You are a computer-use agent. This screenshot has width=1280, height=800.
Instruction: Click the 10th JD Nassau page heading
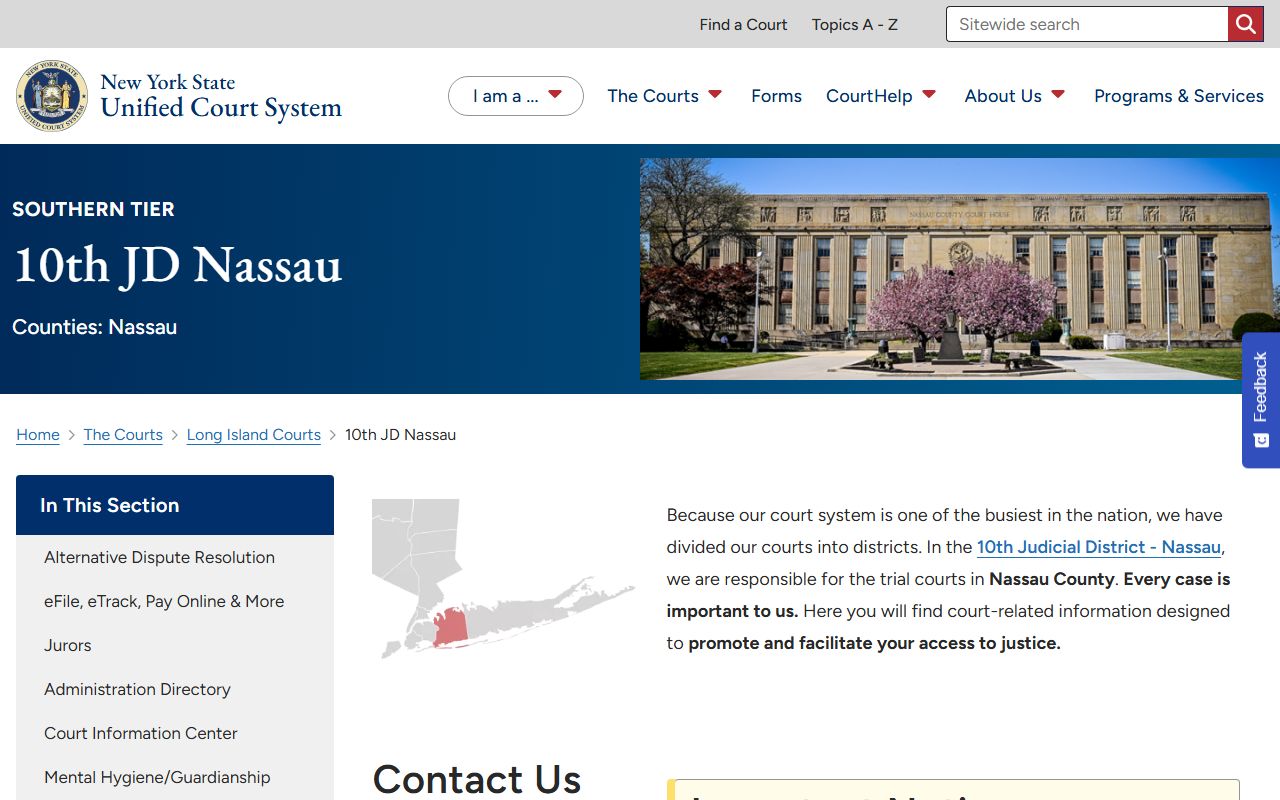click(177, 265)
